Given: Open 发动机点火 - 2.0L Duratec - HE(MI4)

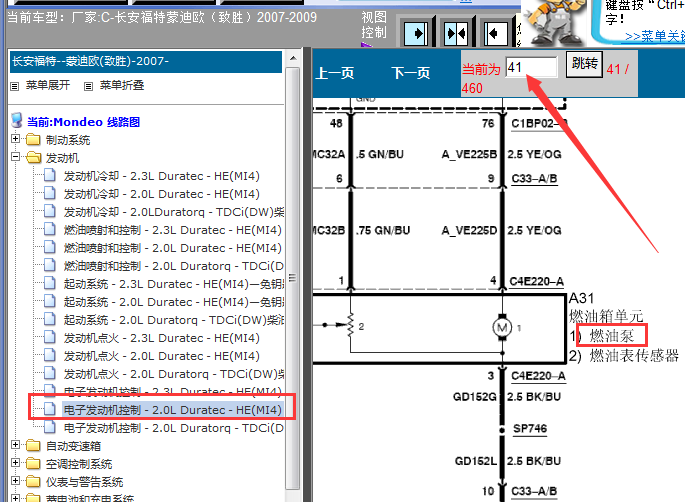Looking at the screenshot, I should coord(162,356).
